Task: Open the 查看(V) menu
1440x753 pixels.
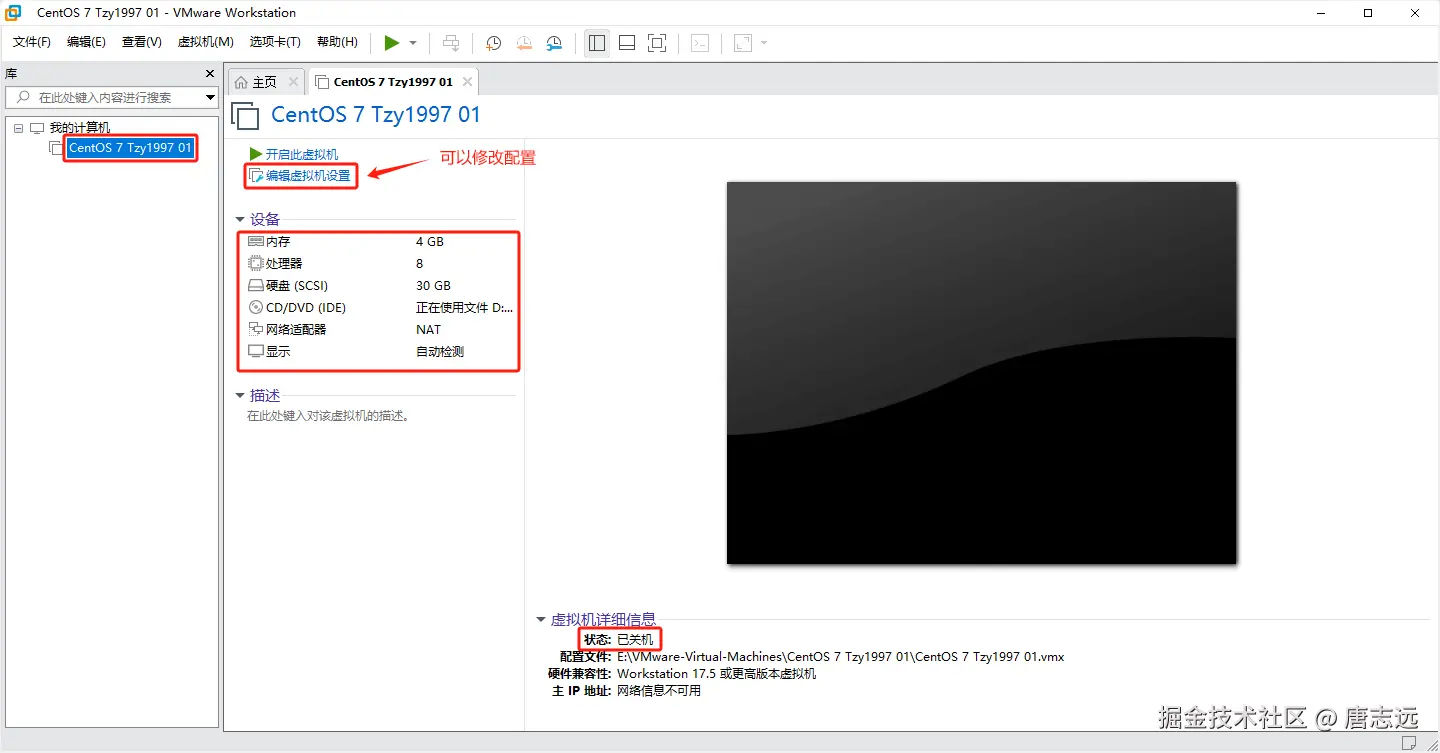Action: 142,42
